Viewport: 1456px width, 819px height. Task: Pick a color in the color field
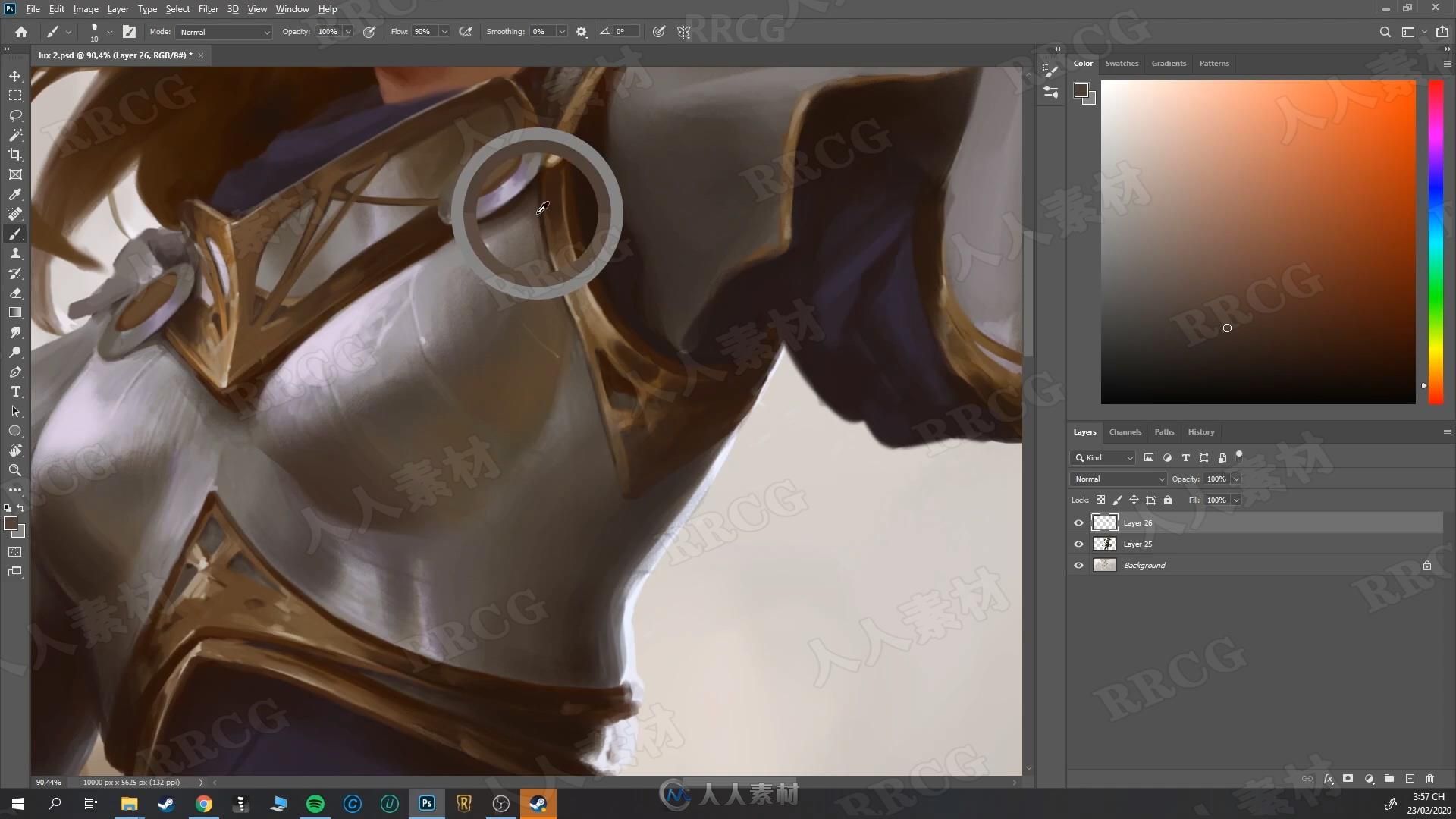pos(1258,242)
